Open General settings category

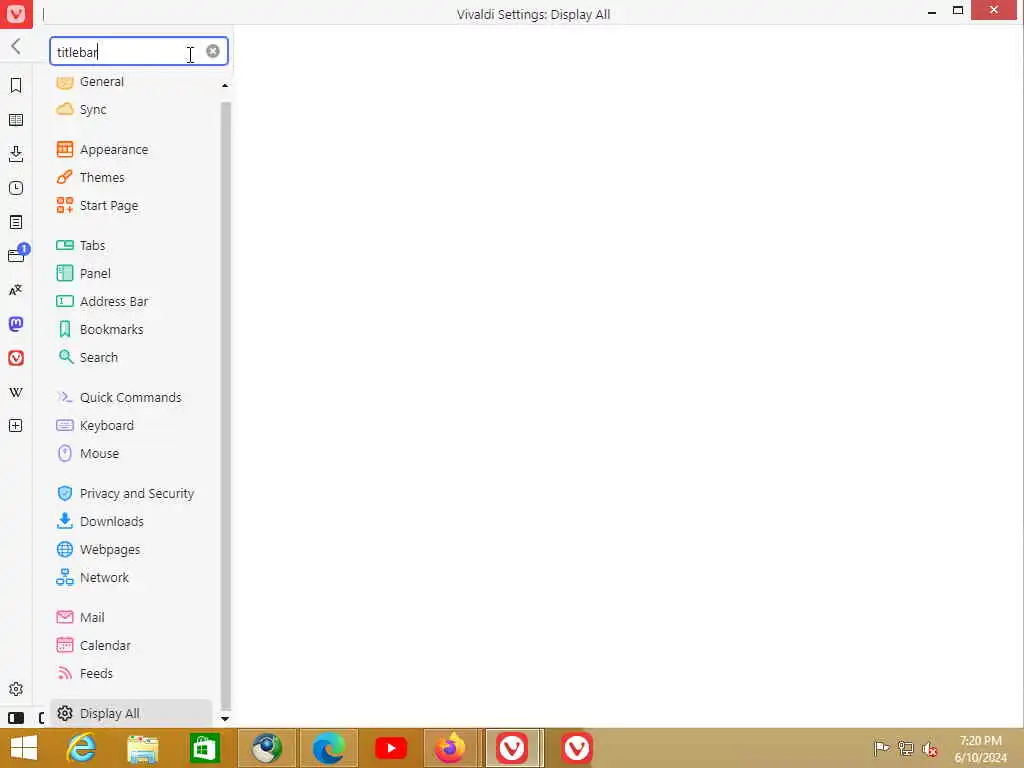131,82
